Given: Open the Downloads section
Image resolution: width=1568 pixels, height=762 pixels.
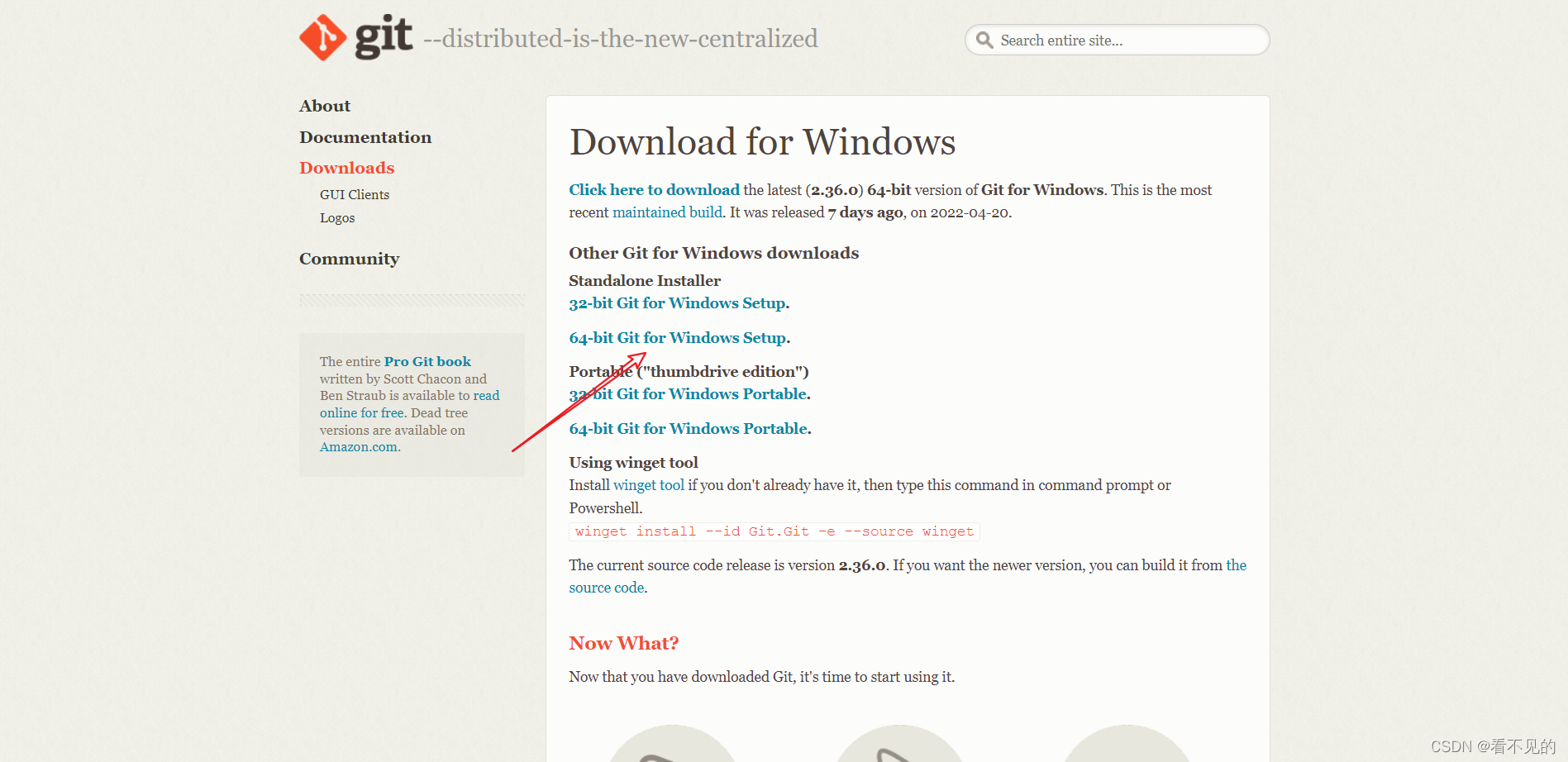Looking at the screenshot, I should [x=347, y=168].
